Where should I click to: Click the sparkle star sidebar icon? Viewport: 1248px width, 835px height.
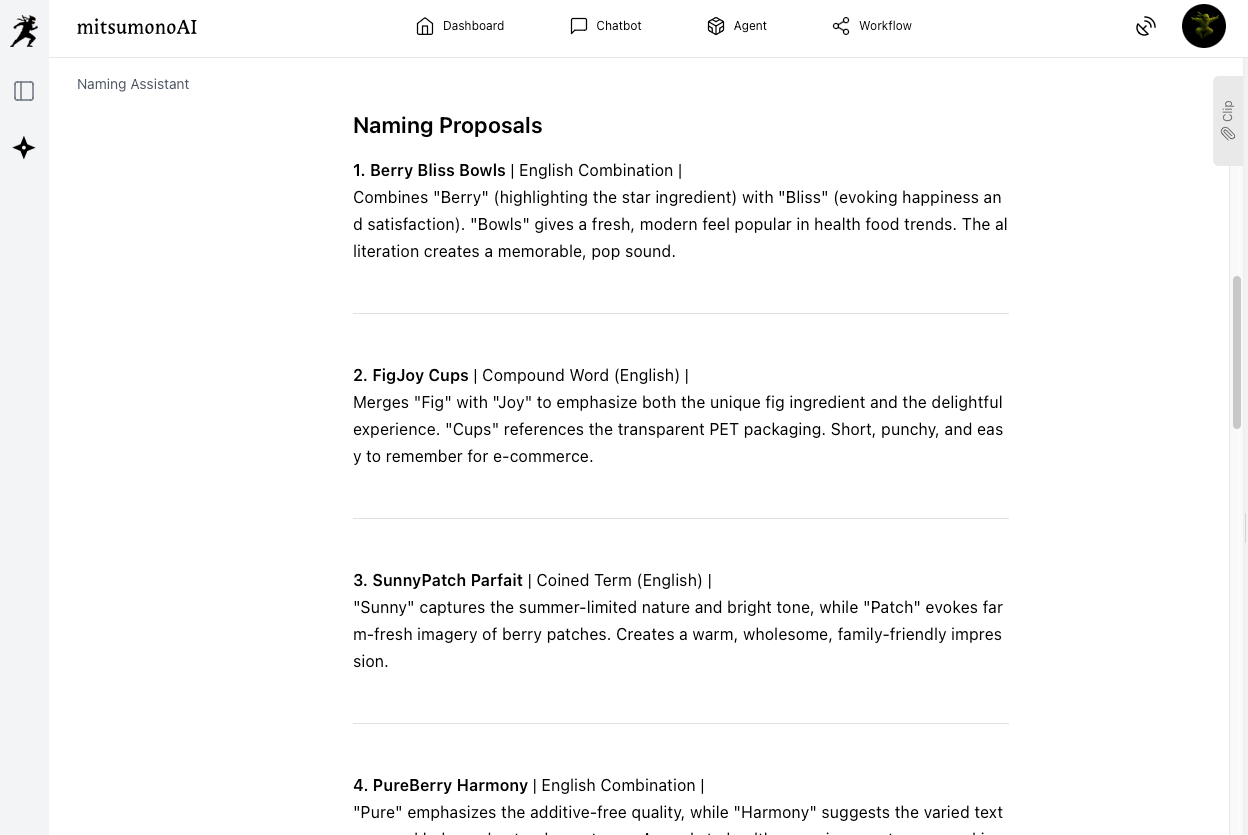[x=24, y=148]
